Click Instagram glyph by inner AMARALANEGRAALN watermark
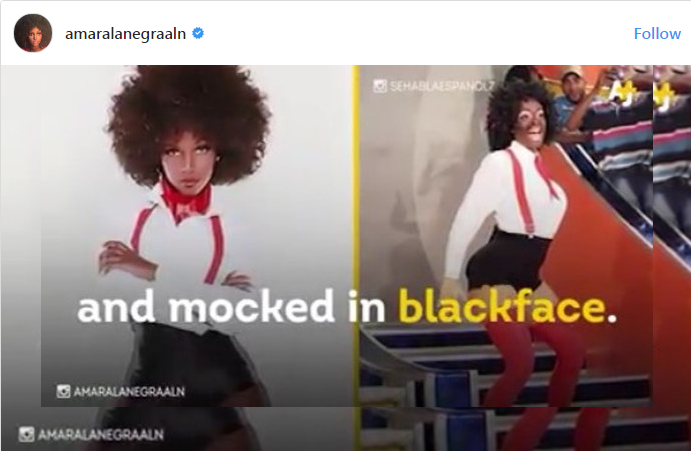 pos(63,391)
